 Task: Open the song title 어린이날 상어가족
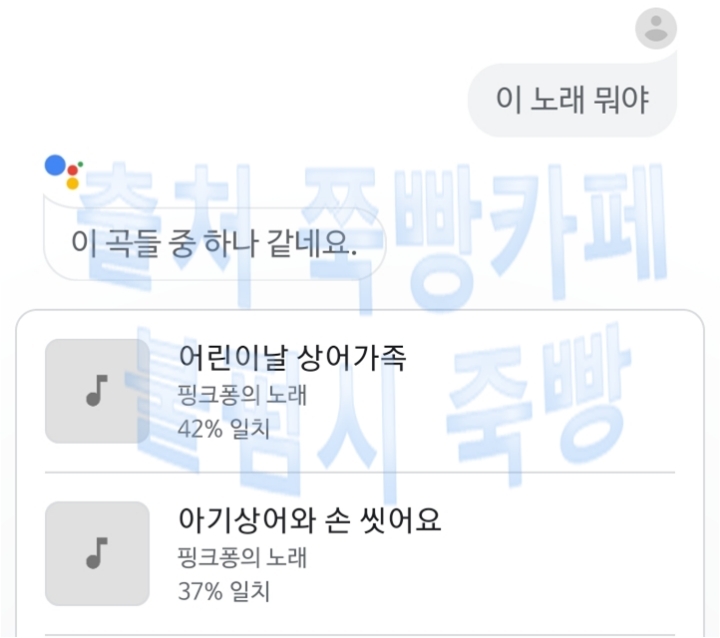[x=292, y=357]
